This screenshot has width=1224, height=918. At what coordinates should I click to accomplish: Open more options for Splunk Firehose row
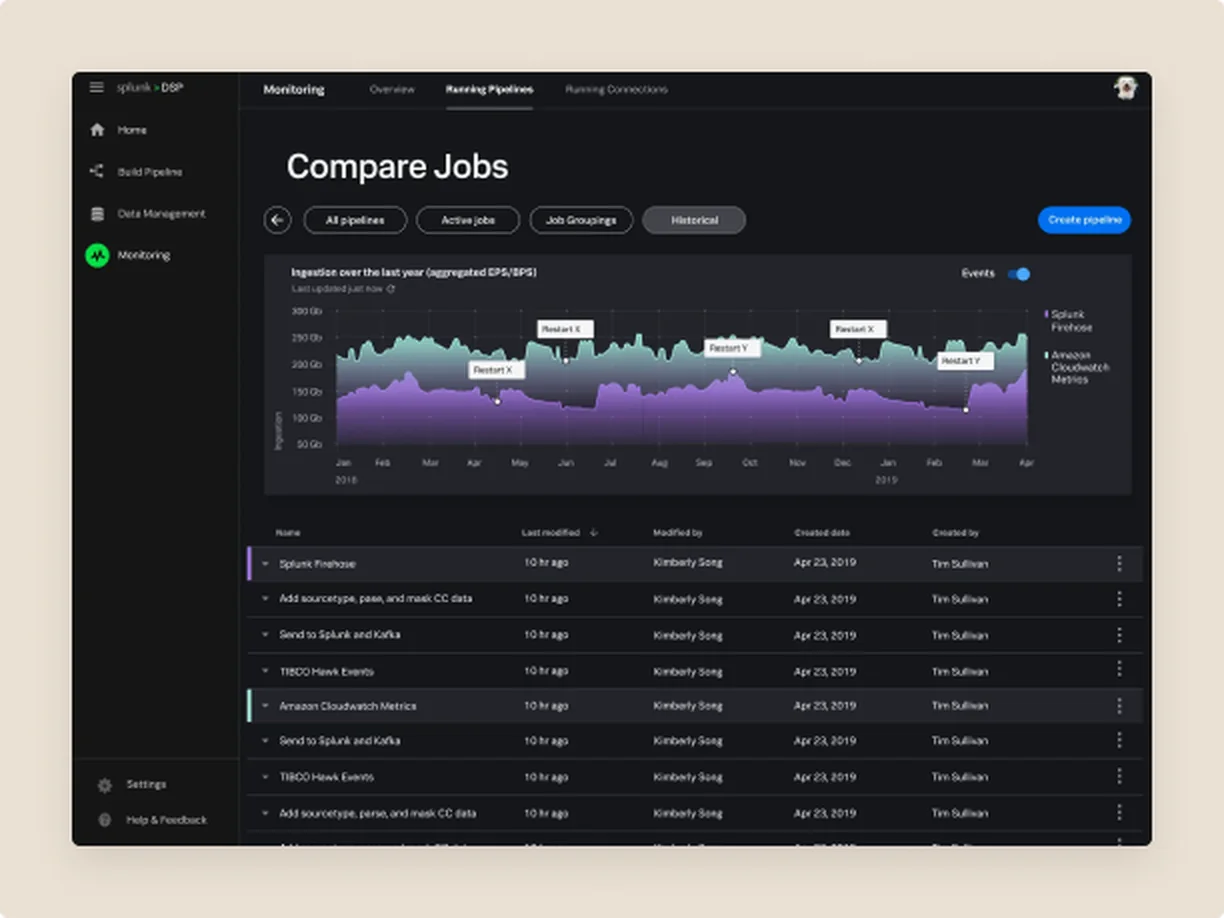[x=1119, y=564]
